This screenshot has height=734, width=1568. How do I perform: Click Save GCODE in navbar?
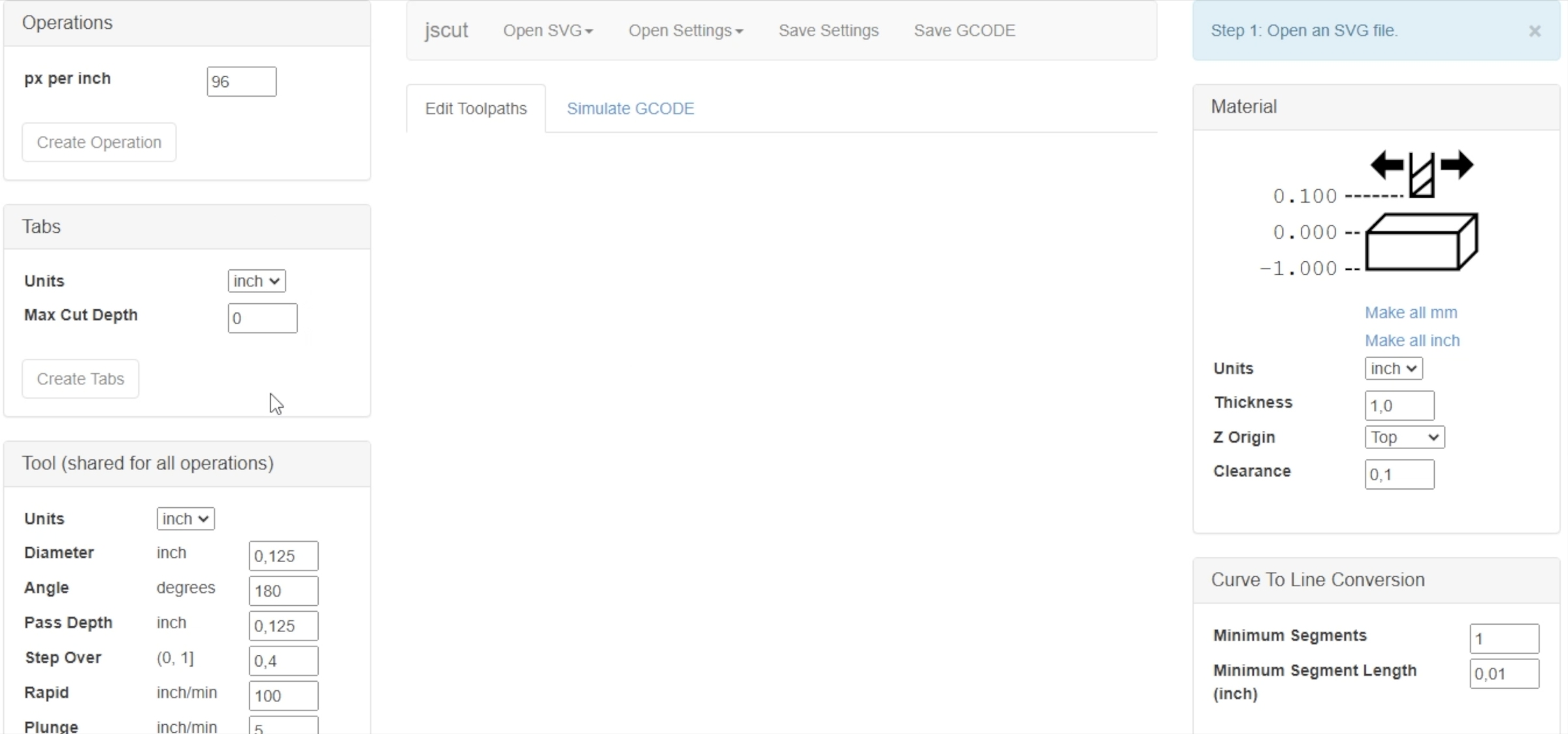coord(964,31)
